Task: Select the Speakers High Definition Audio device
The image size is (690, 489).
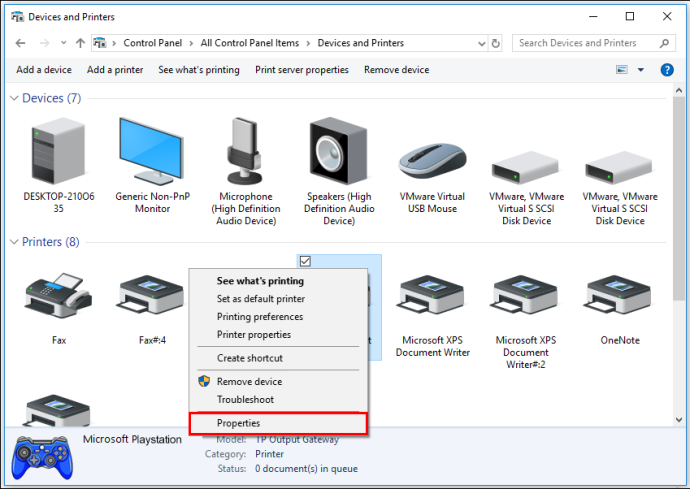Action: [x=338, y=151]
